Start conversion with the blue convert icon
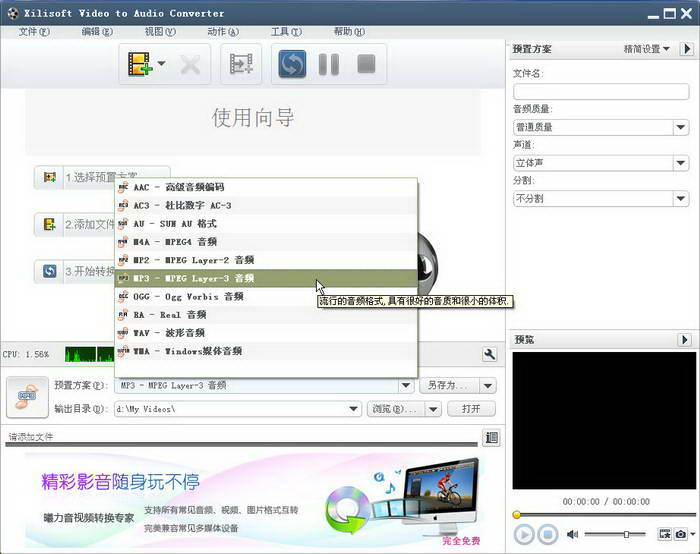700x554 pixels. [292, 64]
